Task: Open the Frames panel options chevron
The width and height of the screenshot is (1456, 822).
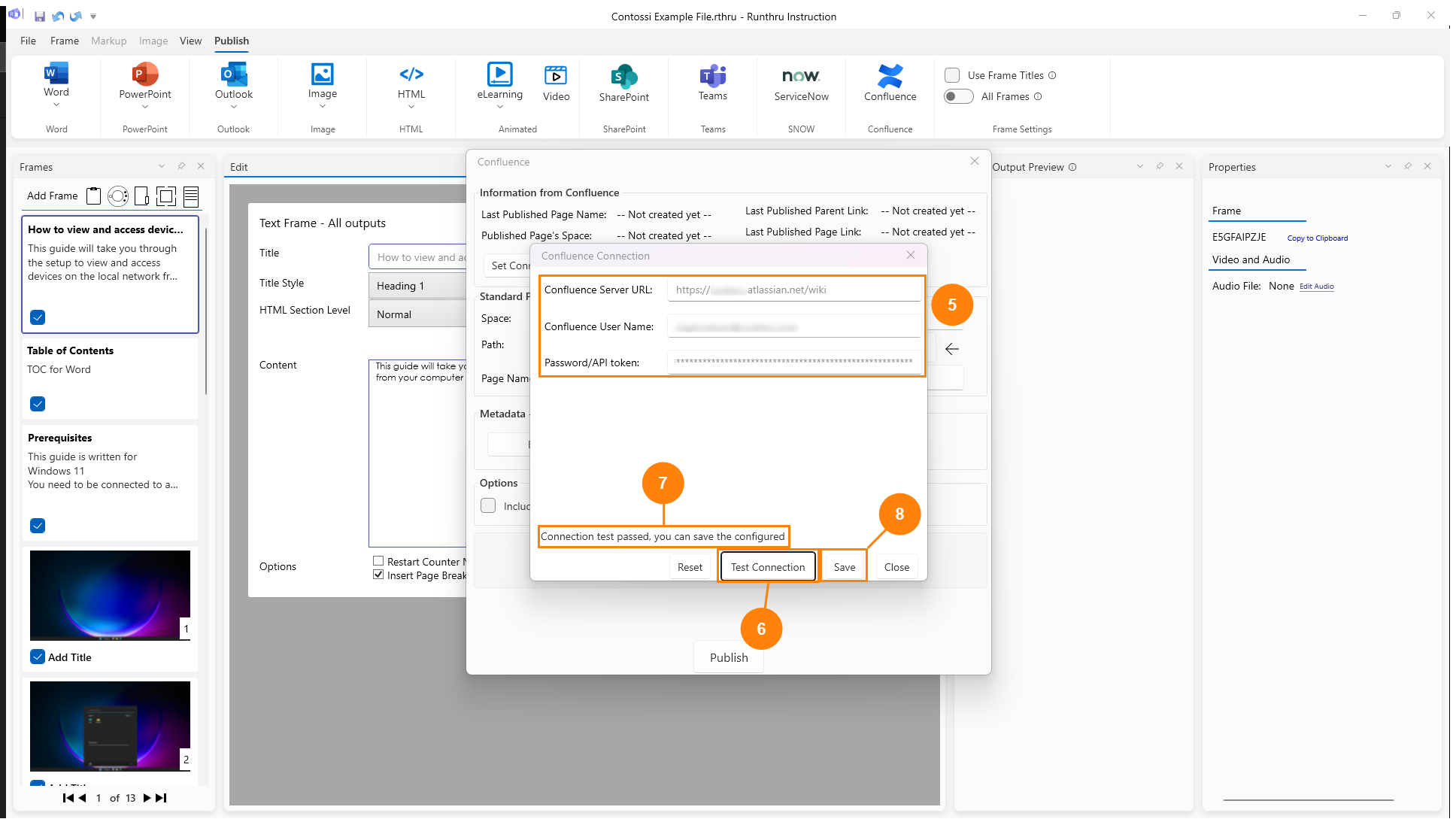Action: (161, 166)
